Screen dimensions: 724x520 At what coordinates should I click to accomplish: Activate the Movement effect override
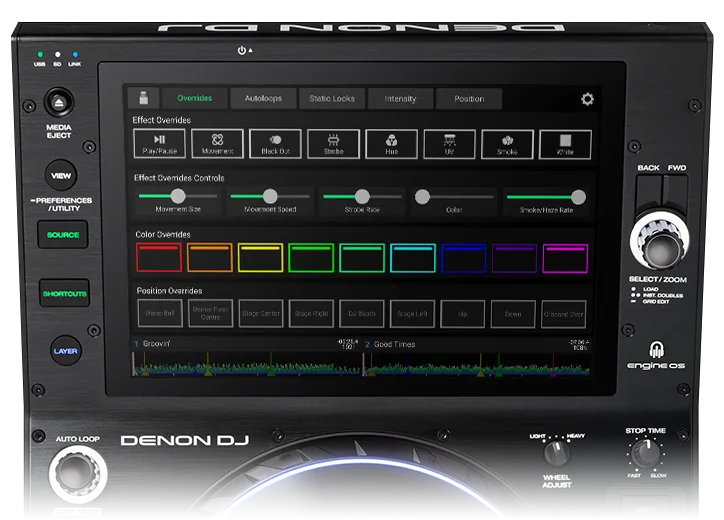tap(217, 144)
